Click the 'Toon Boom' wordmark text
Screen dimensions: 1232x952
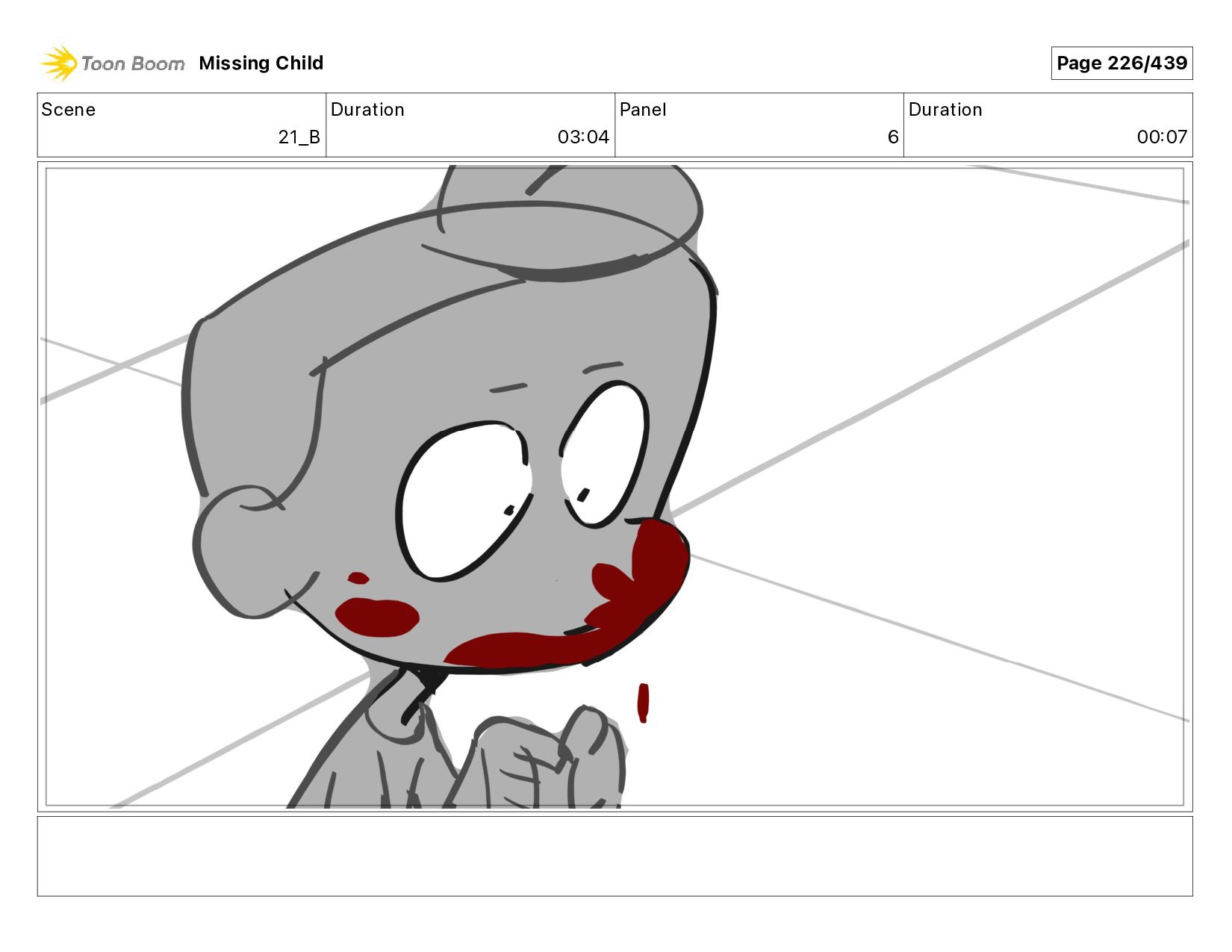pos(133,63)
